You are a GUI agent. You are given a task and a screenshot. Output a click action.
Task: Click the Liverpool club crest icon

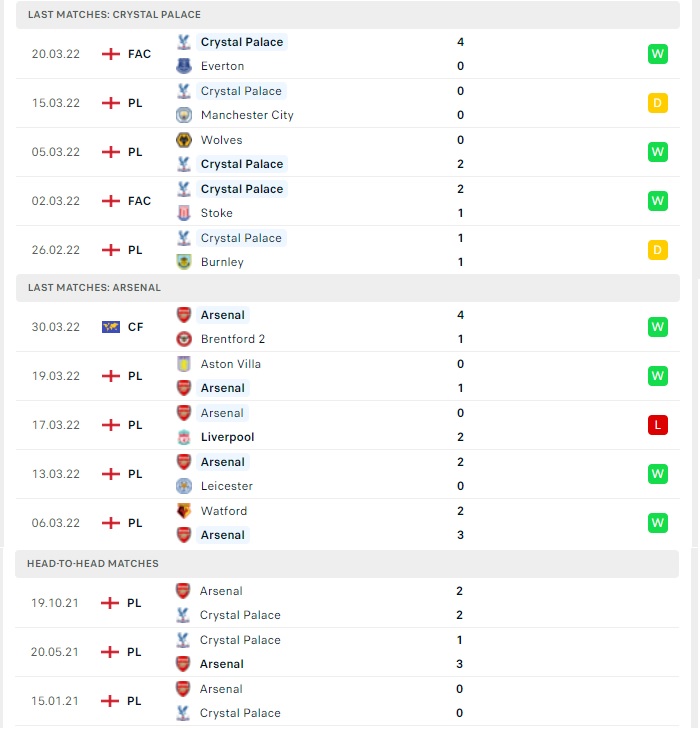pyautogui.click(x=184, y=437)
